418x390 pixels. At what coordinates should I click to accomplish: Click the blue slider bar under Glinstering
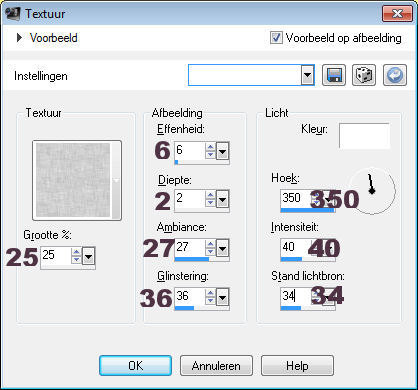[x=184, y=308]
